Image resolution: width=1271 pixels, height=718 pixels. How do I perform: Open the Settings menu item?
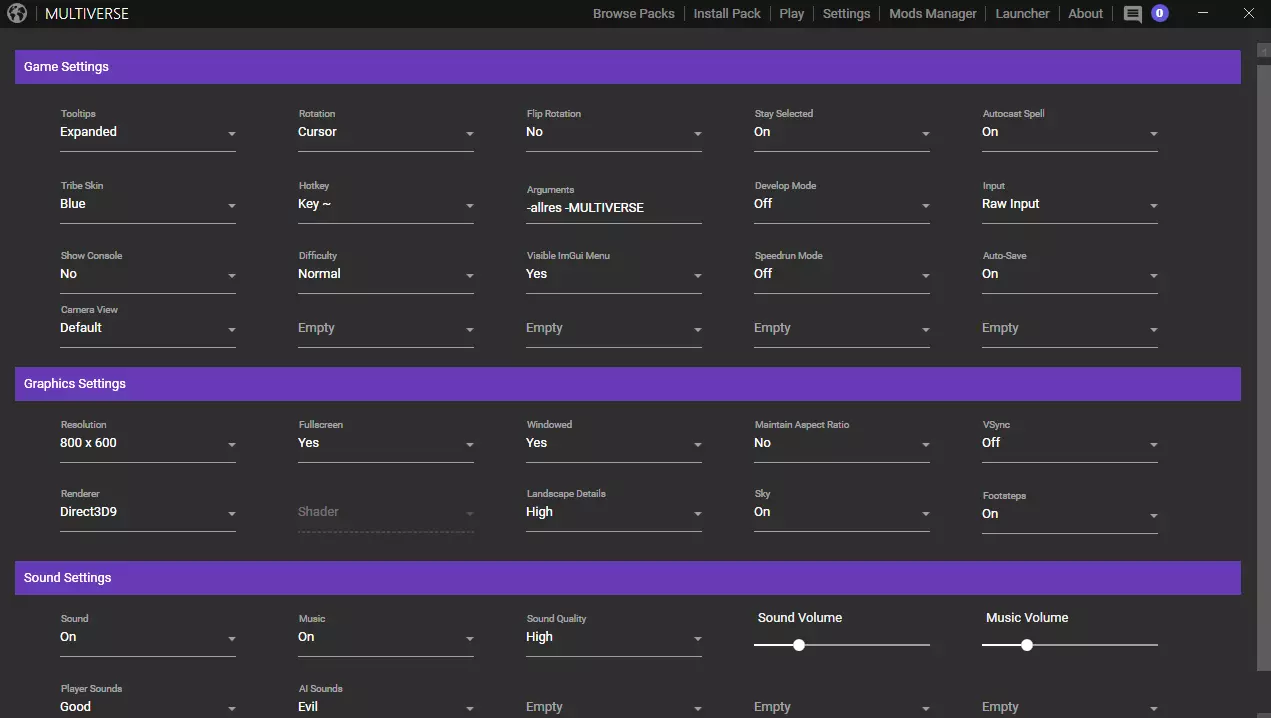[x=847, y=14]
